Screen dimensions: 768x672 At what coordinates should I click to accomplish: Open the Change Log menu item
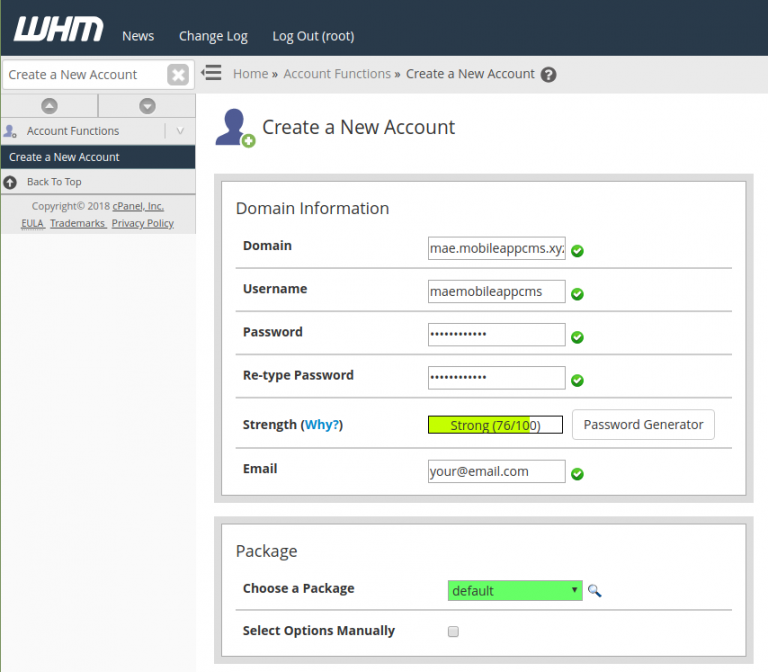pos(213,36)
